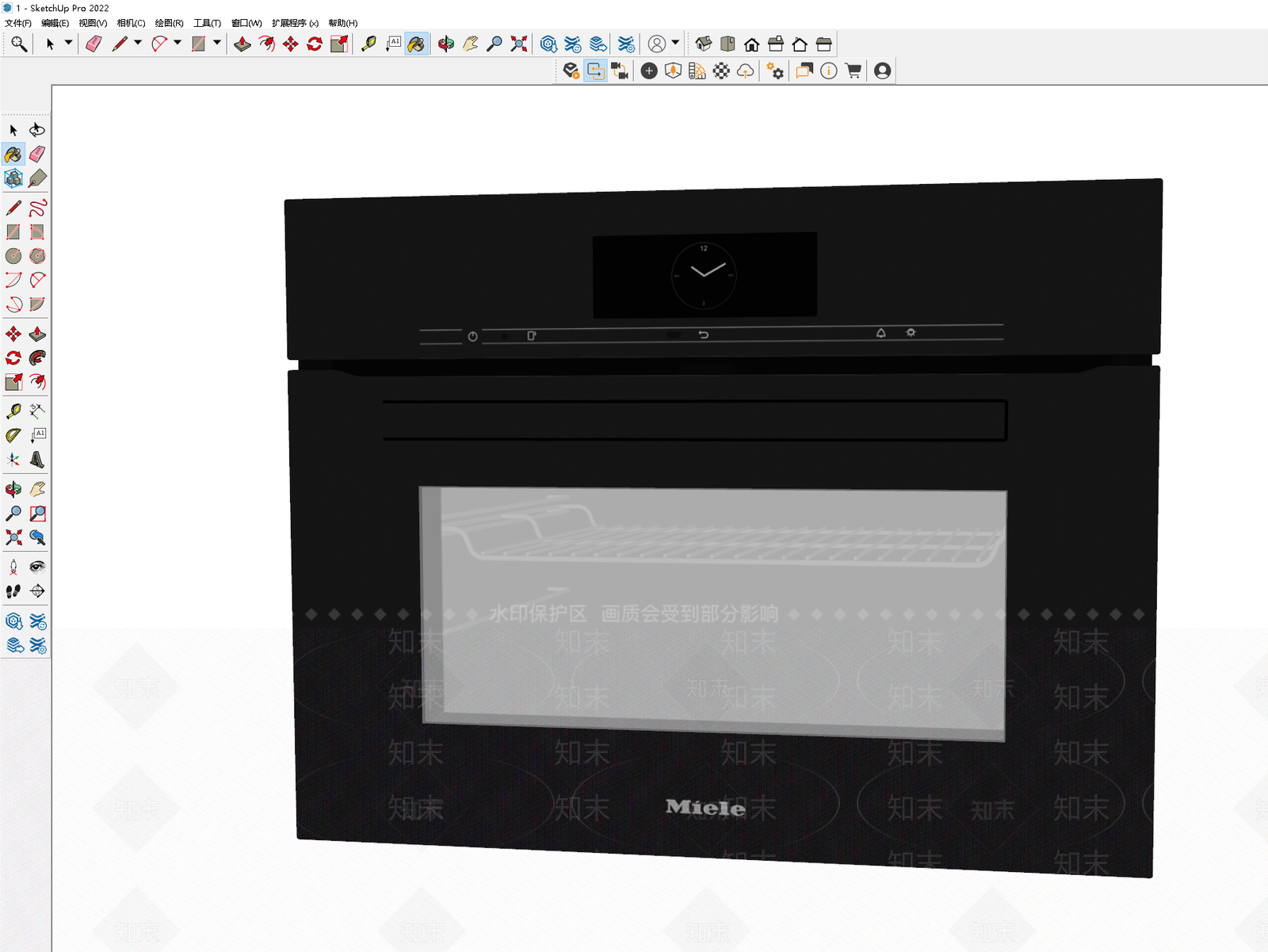Click the glass door window of oven model
This screenshot has height=952, width=1268.
coord(713,614)
